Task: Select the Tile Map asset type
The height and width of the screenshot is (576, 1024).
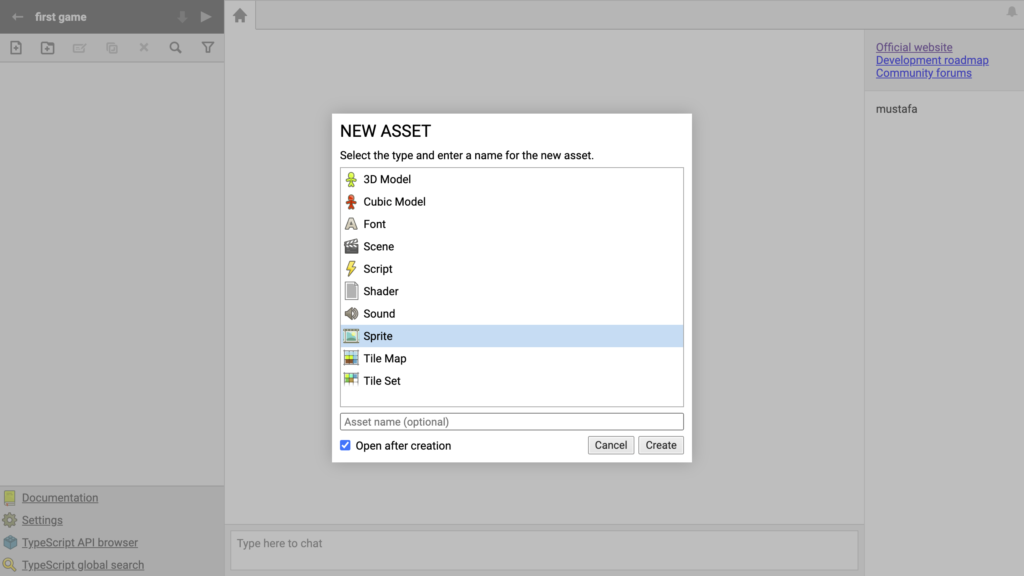Action: point(511,359)
